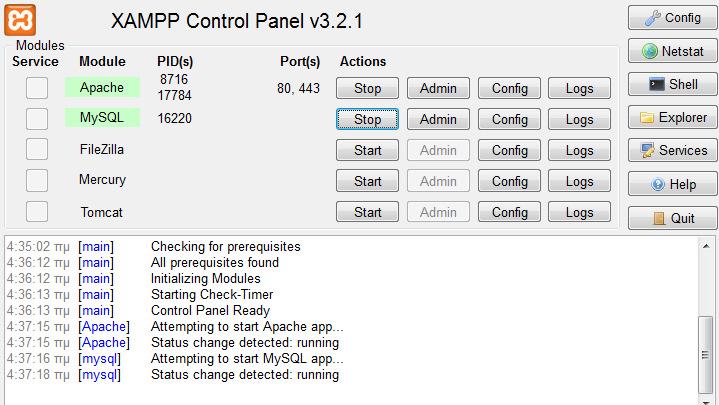
Task: Launch Shell via the terminal icon
Action: (657, 84)
